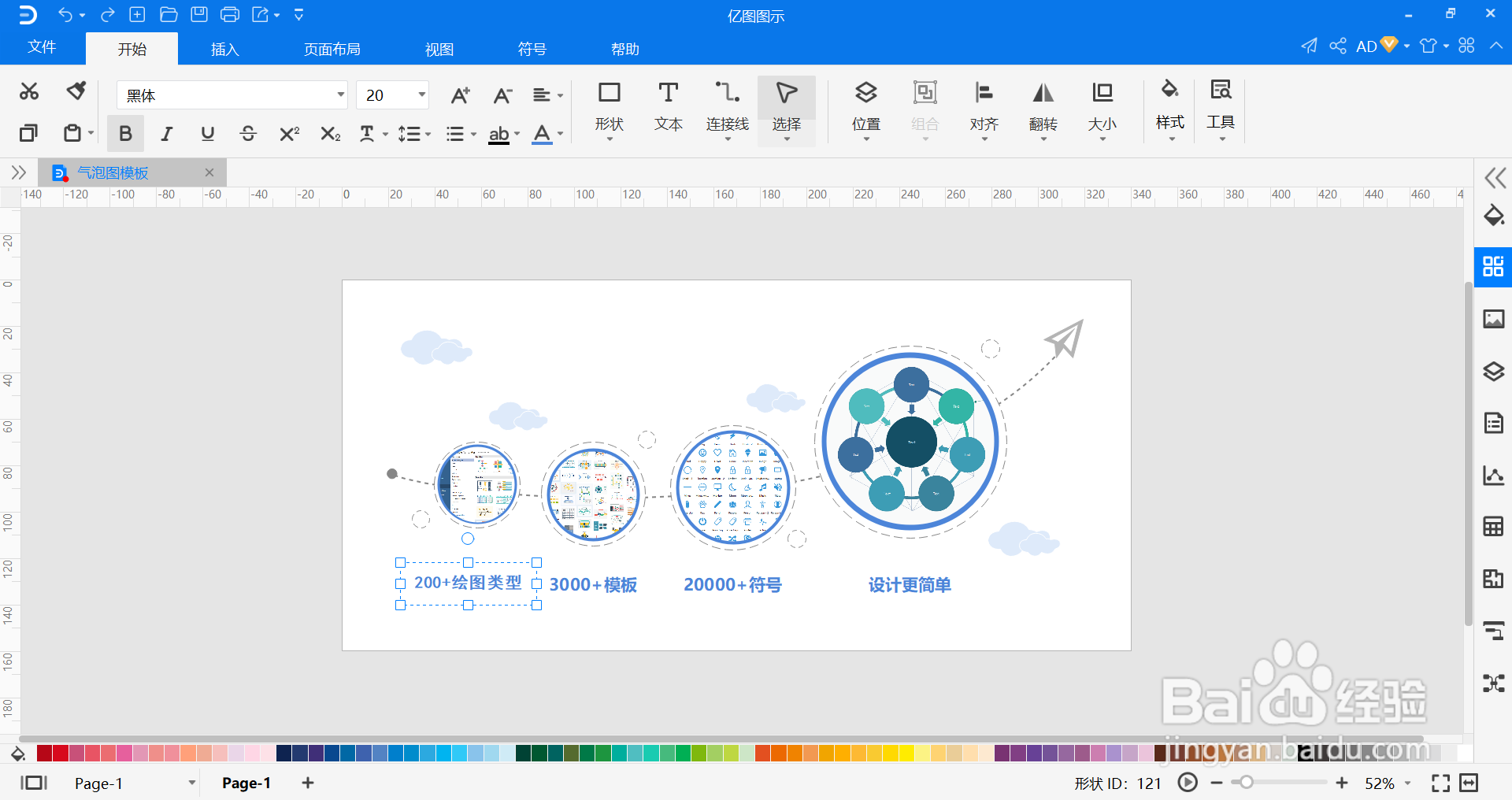Select the Connector tool
1512x800 pixels.
(x=728, y=109)
